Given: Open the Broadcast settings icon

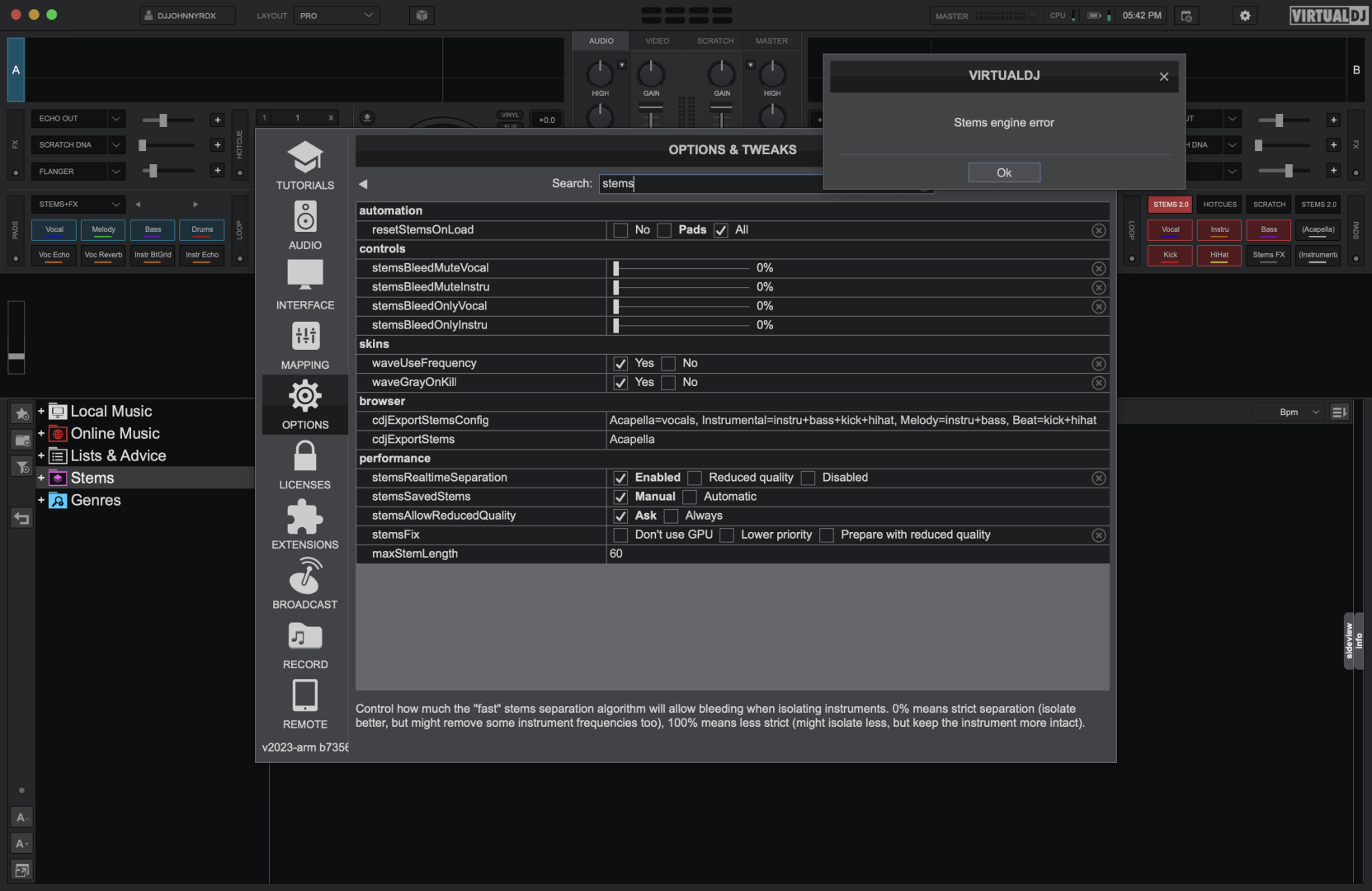Looking at the screenshot, I should coord(304,577).
